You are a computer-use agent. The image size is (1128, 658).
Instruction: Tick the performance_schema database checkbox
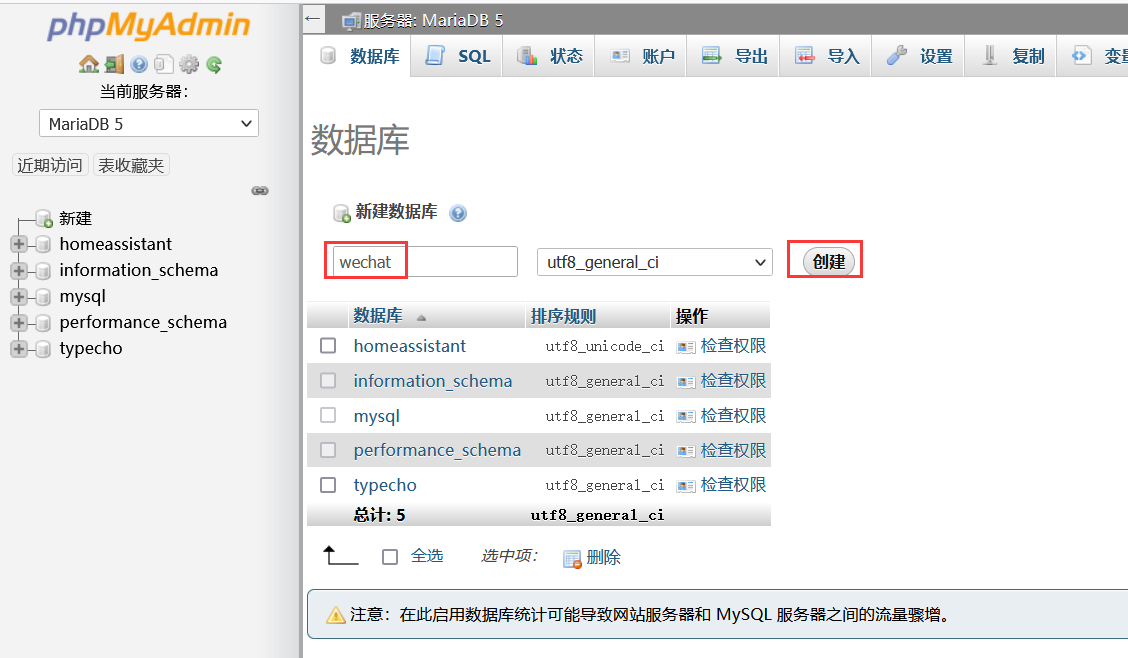click(x=328, y=449)
